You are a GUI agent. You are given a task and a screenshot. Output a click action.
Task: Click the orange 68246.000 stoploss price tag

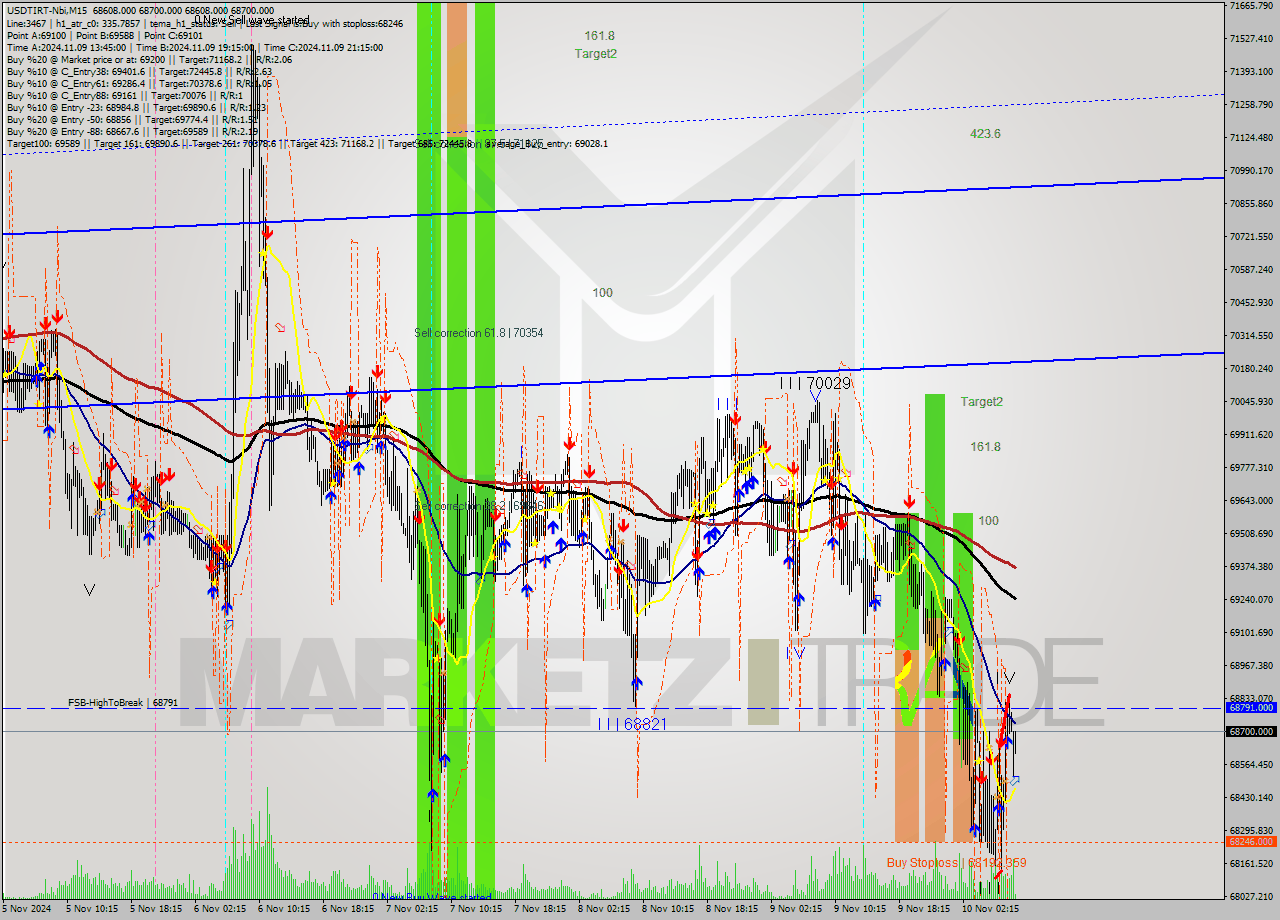coord(1251,842)
